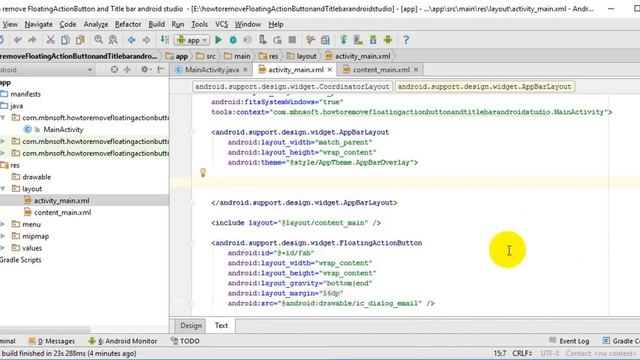Expand the mipmap folder in project tree
The image size is (640, 360).
point(3,236)
